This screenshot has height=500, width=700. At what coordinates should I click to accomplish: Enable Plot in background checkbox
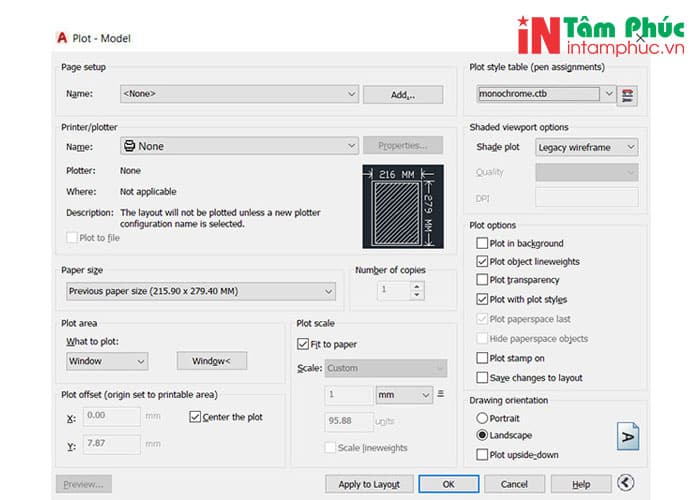pyautogui.click(x=483, y=243)
